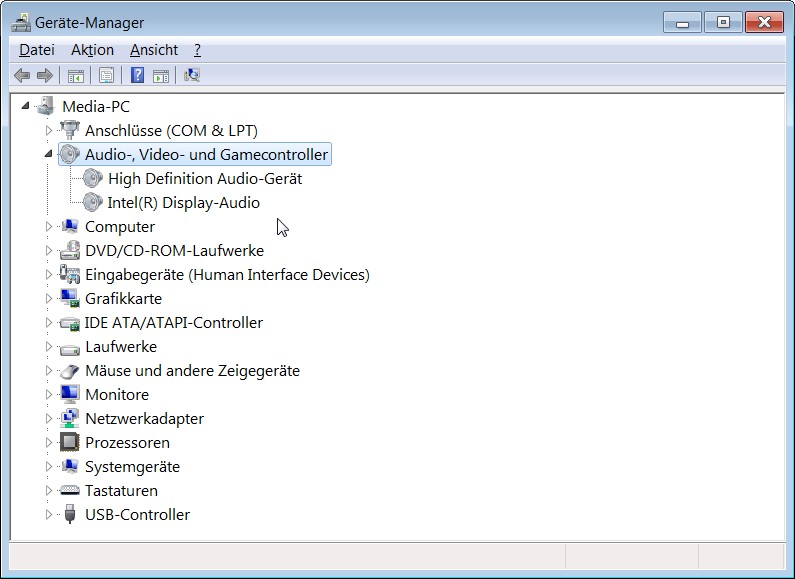Select the Systemgeräte text label
The image size is (795, 579).
click(x=132, y=467)
